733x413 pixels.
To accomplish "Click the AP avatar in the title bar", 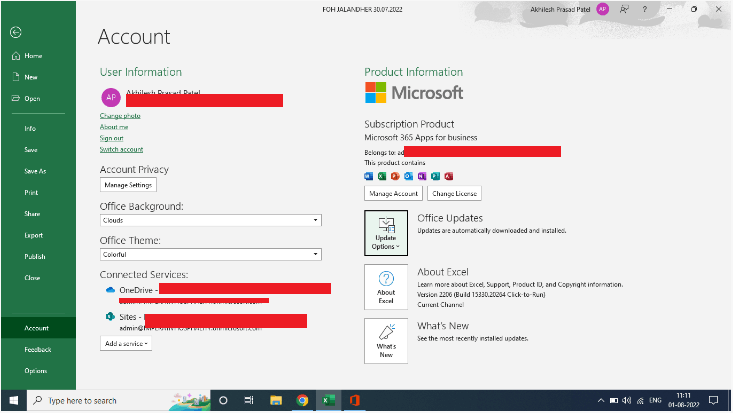I will tap(603, 9).
